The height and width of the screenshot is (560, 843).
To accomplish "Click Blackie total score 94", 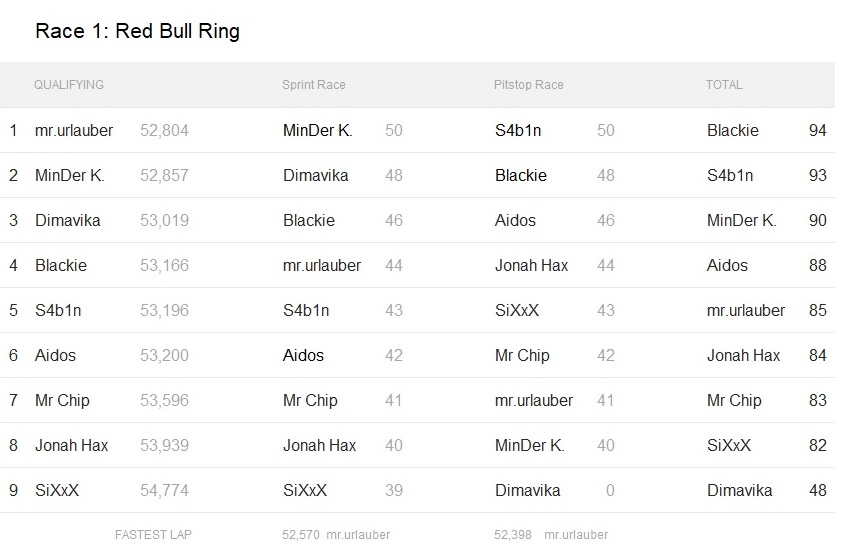I will 817,131.
